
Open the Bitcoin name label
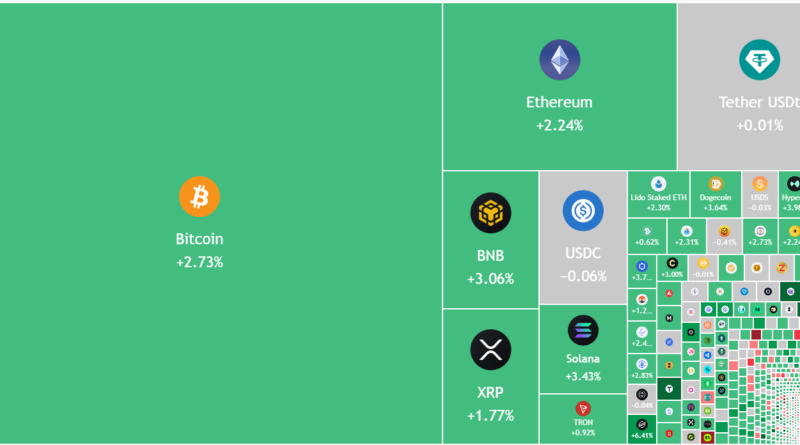point(199,239)
